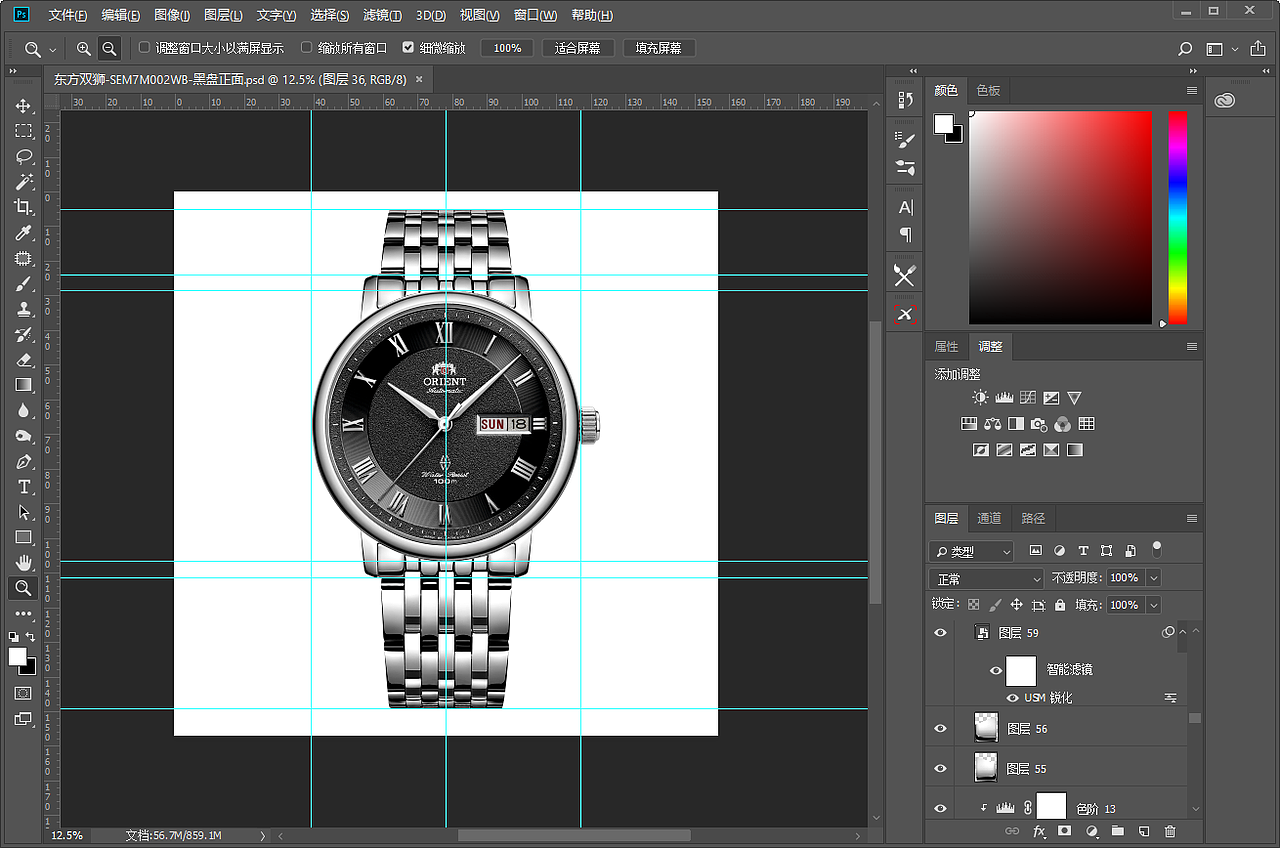Switch to the 通道 tab
This screenshot has width=1280, height=848.
coord(989,518)
